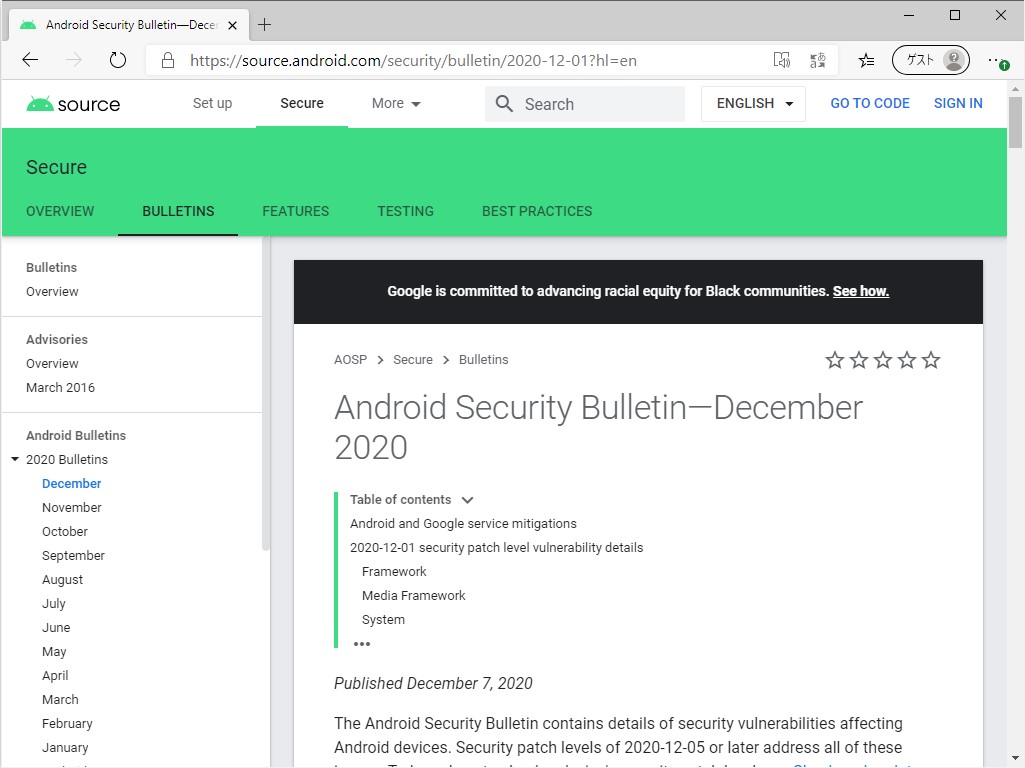Click the Read aloud icon in address bar

pyautogui.click(x=782, y=60)
